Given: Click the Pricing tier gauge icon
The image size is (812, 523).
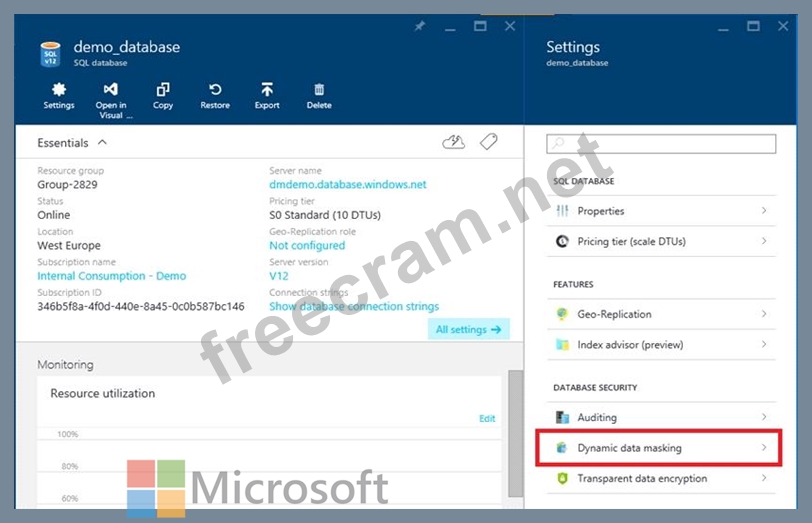Looking at the screenshot, I should 562,241.
